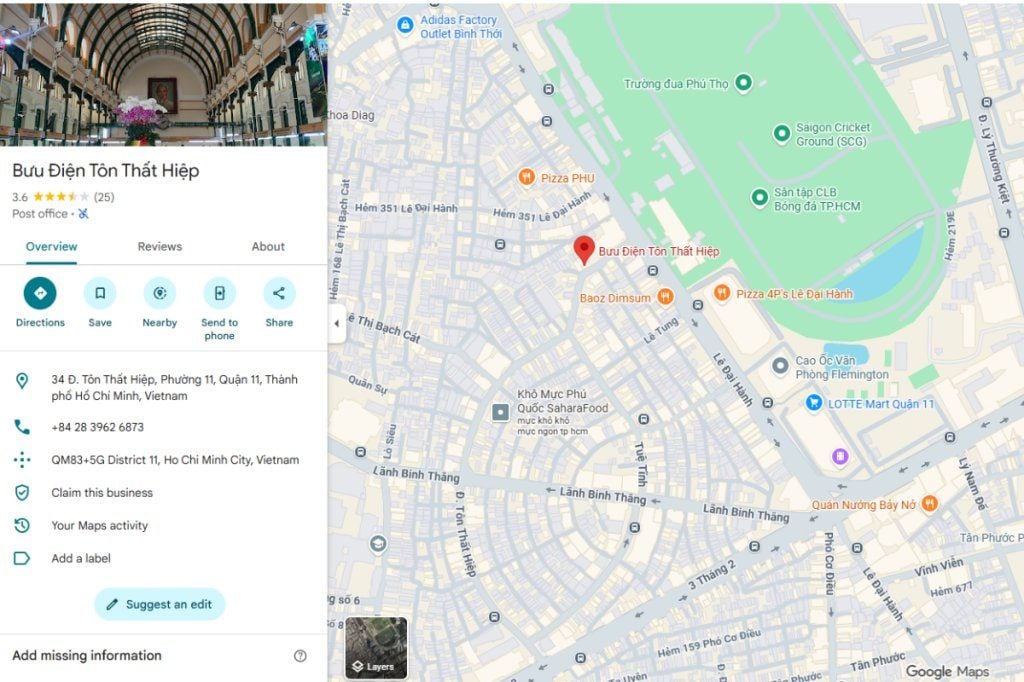Switch to the Reviews tab
Viewport: 1024px width, 682px height.
click(160, 246)
